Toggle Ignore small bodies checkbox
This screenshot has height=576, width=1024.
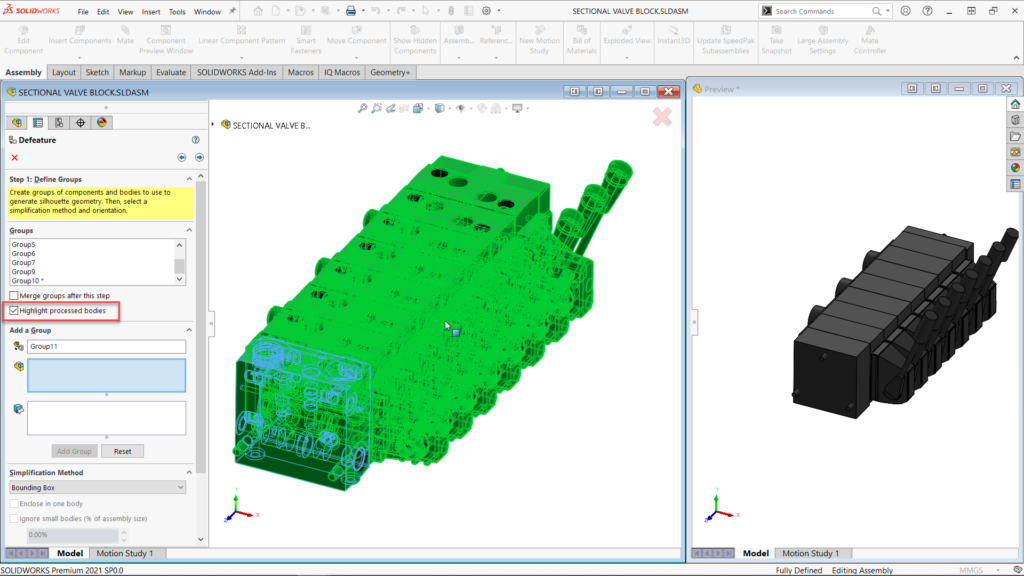point(14,519)
